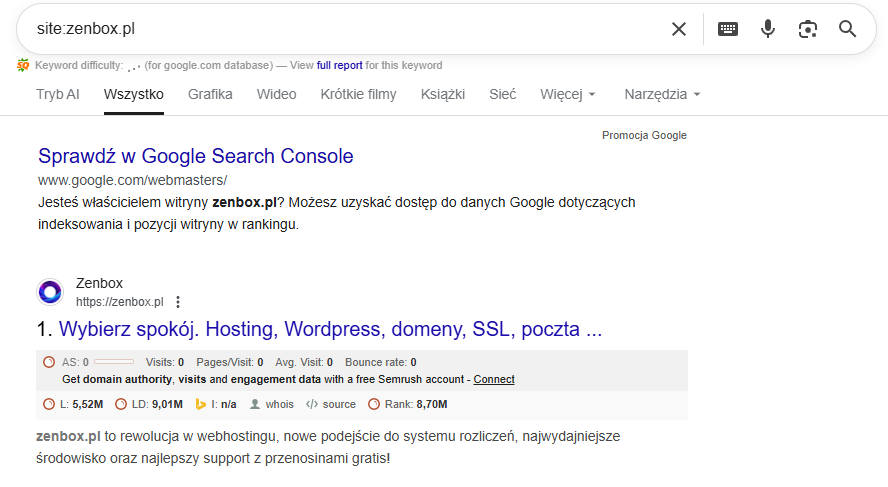Click into the site:zenbox.pl search field
The height and width of the screenshot is (487, 888).
click(340, 29)
